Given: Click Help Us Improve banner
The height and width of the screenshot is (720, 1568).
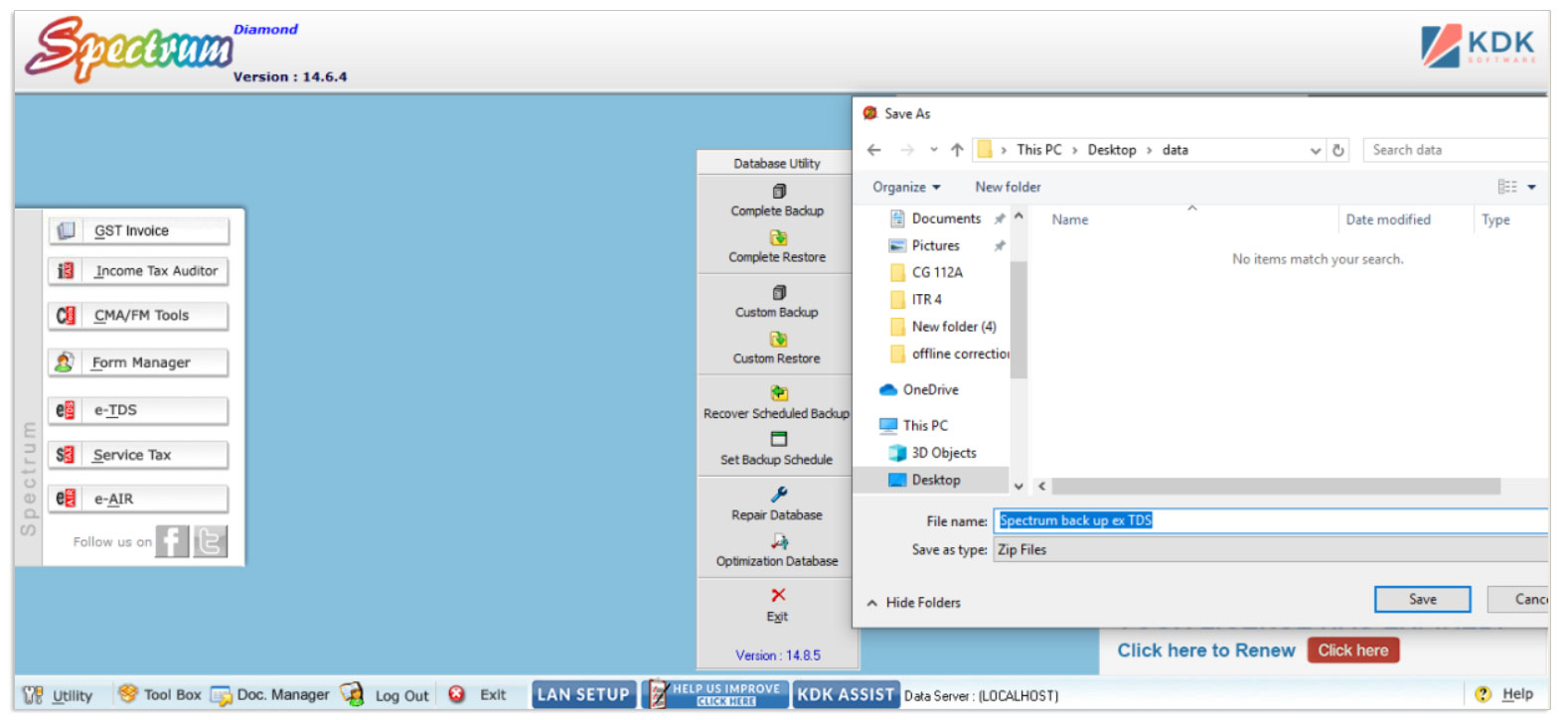Looking at the screenshot, I should click(715, 694).
